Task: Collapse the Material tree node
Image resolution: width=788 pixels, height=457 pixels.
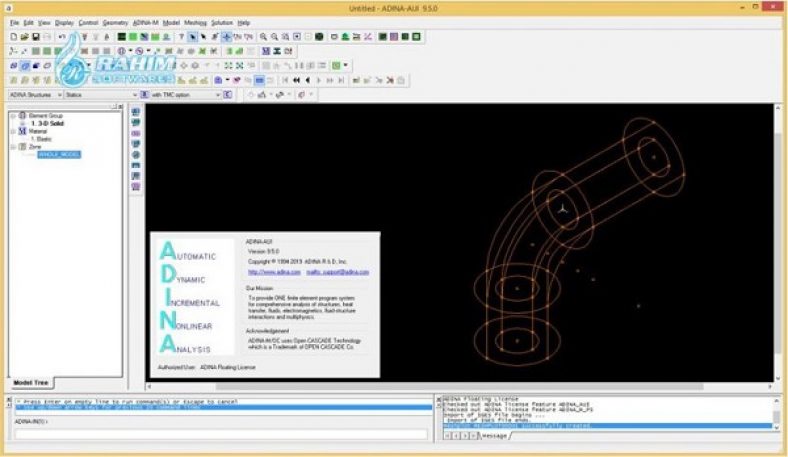Action: [14, 131]
